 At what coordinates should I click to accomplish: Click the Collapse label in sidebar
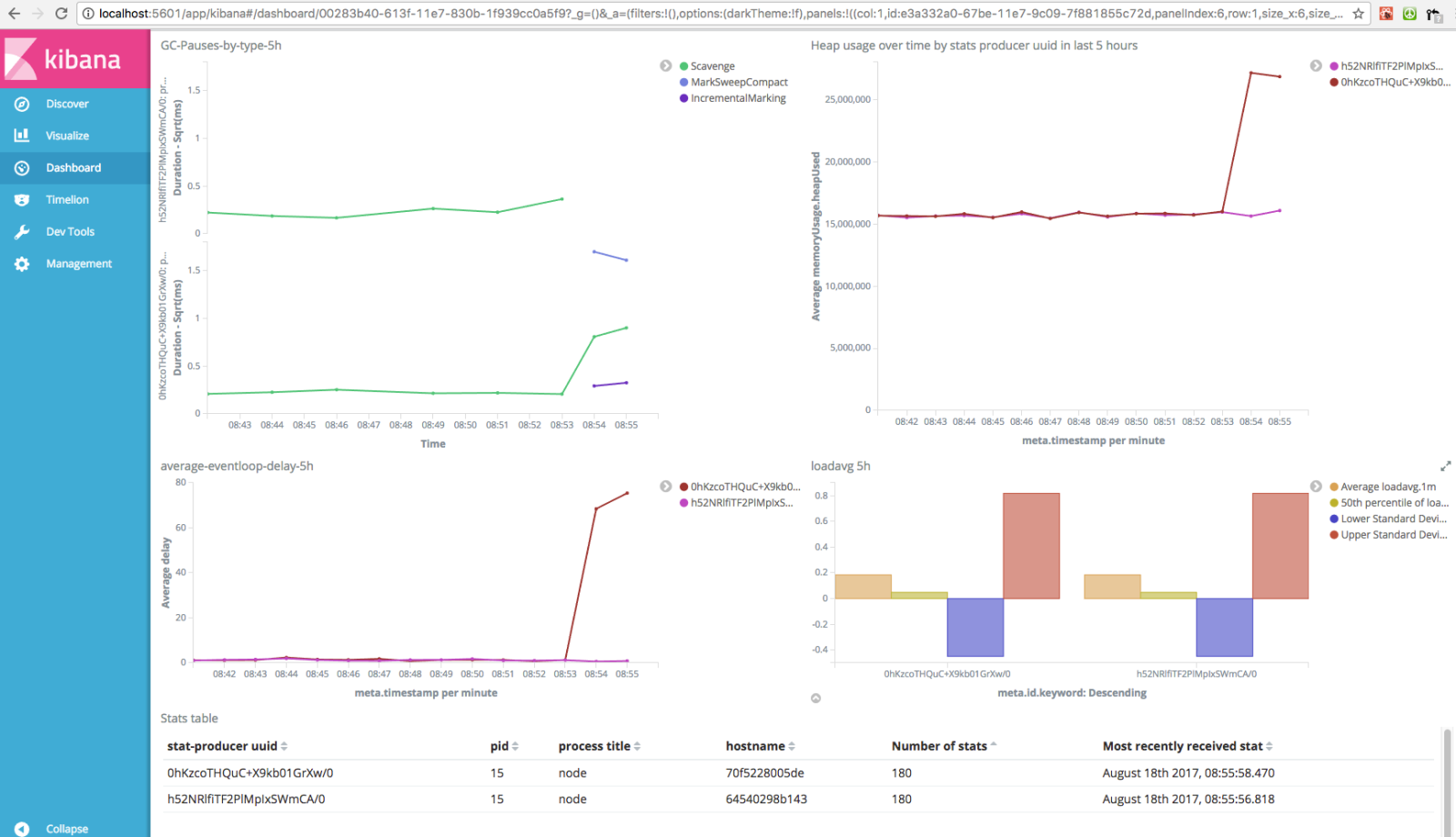pos(67,829)
